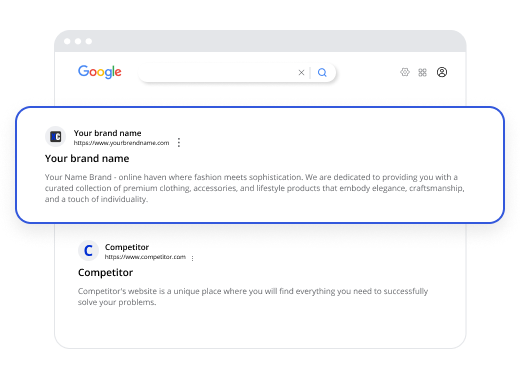This screenshot has height=380, width=520.
Task: Clear search with the X icon
Action: pos(301,72)
